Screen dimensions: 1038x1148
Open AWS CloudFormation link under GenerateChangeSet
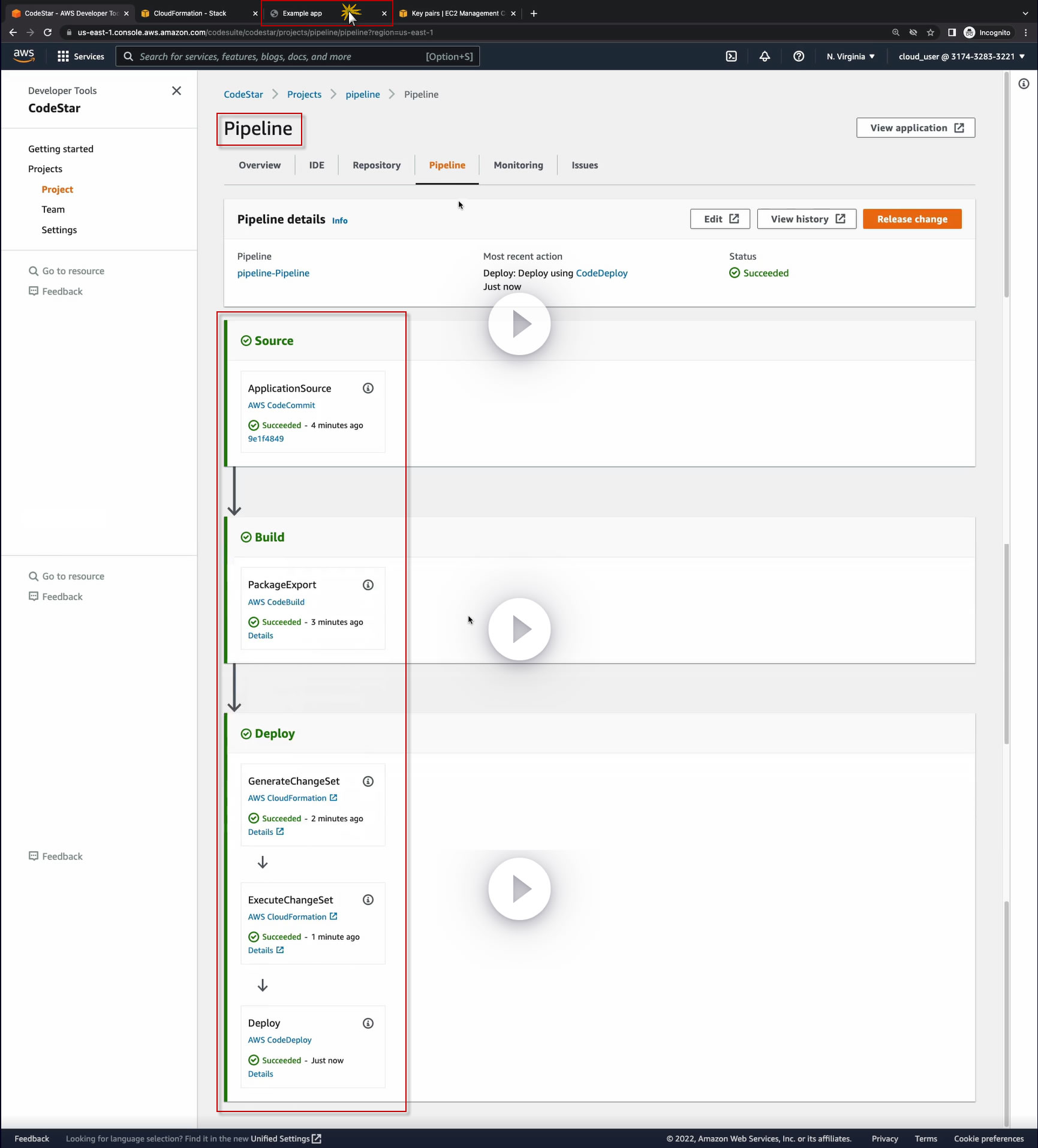(x=293, y=798)
